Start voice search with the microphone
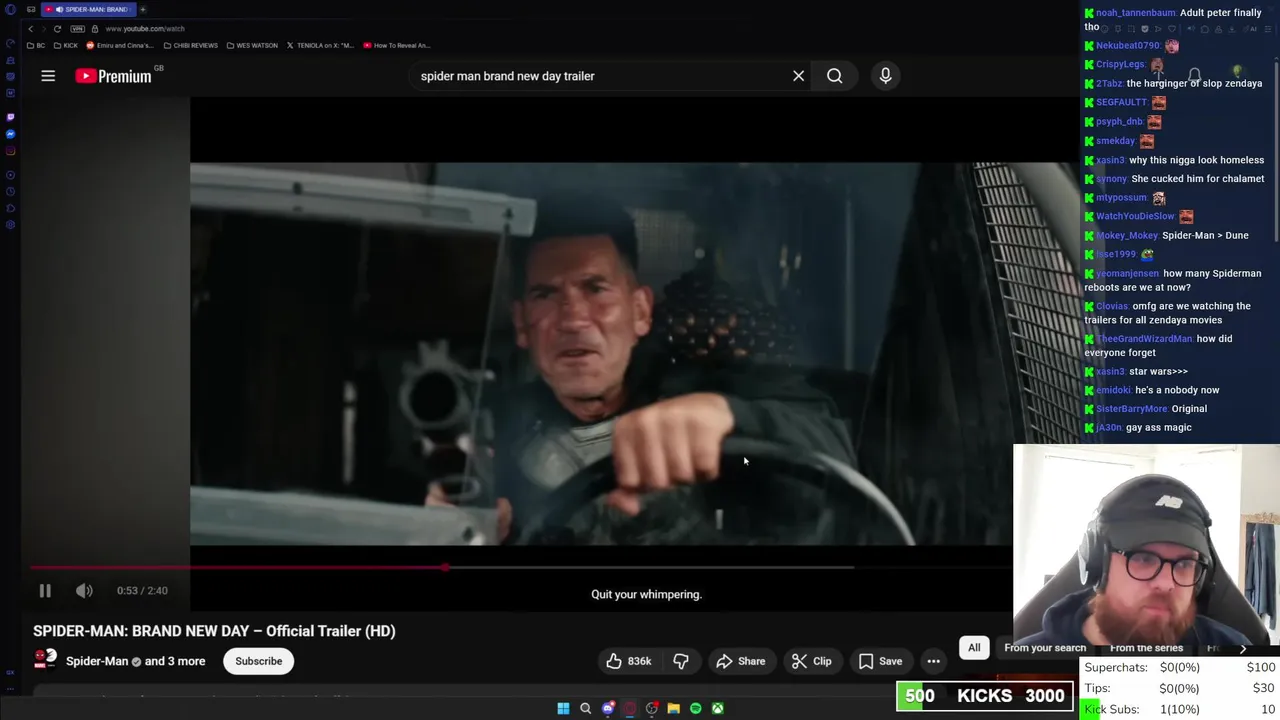 885,76
